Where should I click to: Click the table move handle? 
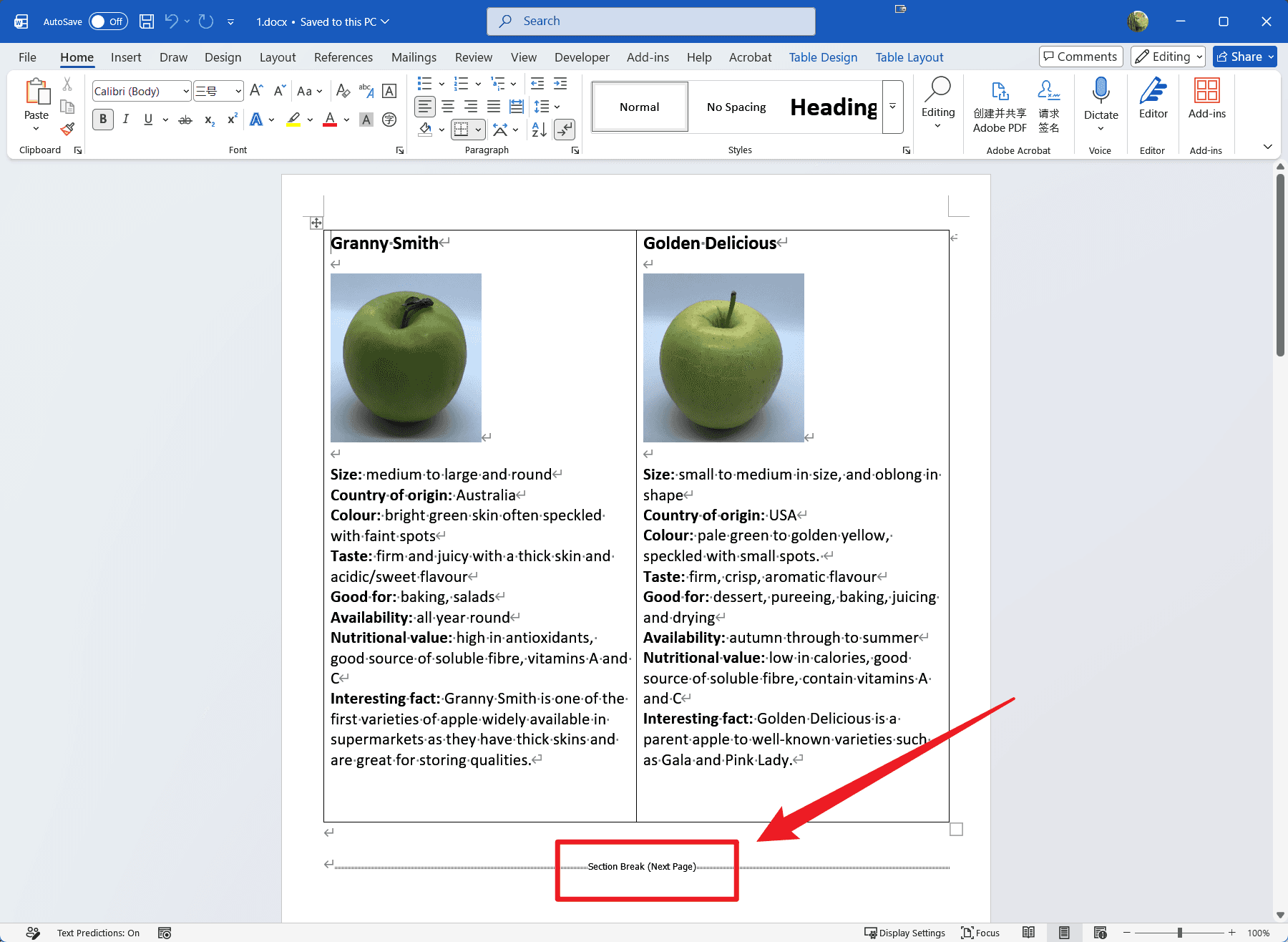coord(316,223)
